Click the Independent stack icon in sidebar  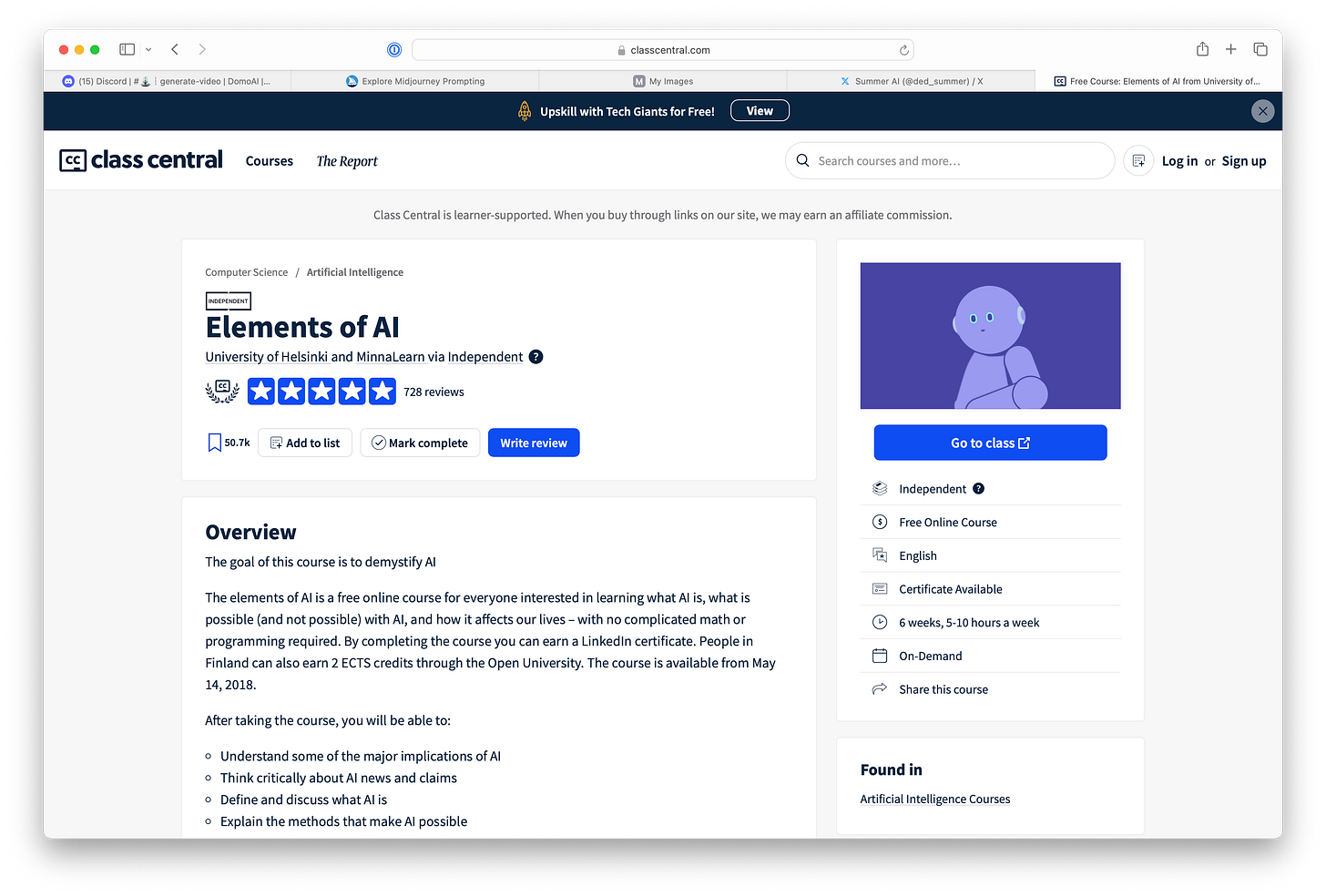pyautogui.click(x=880, y=489)
